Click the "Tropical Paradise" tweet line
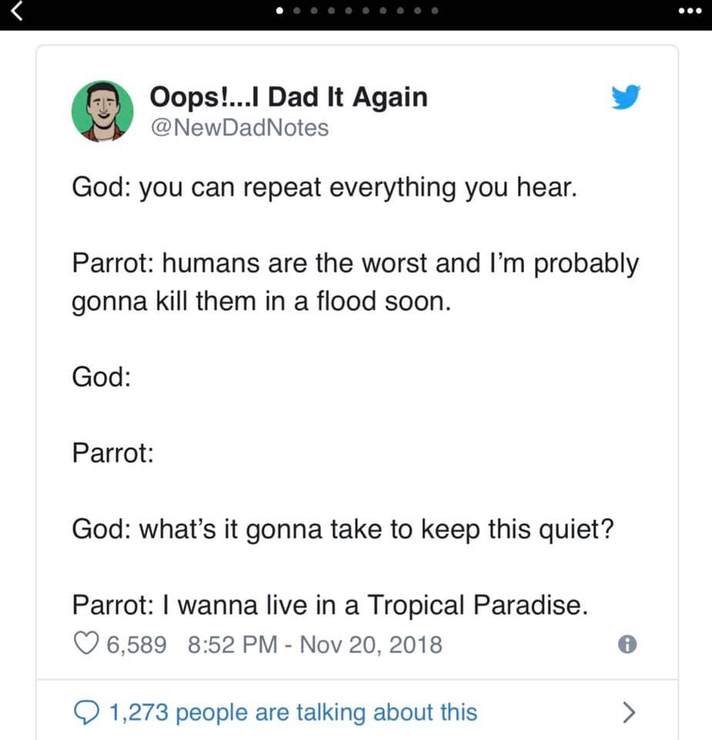 pyautogui.click(x=326, y=605)
